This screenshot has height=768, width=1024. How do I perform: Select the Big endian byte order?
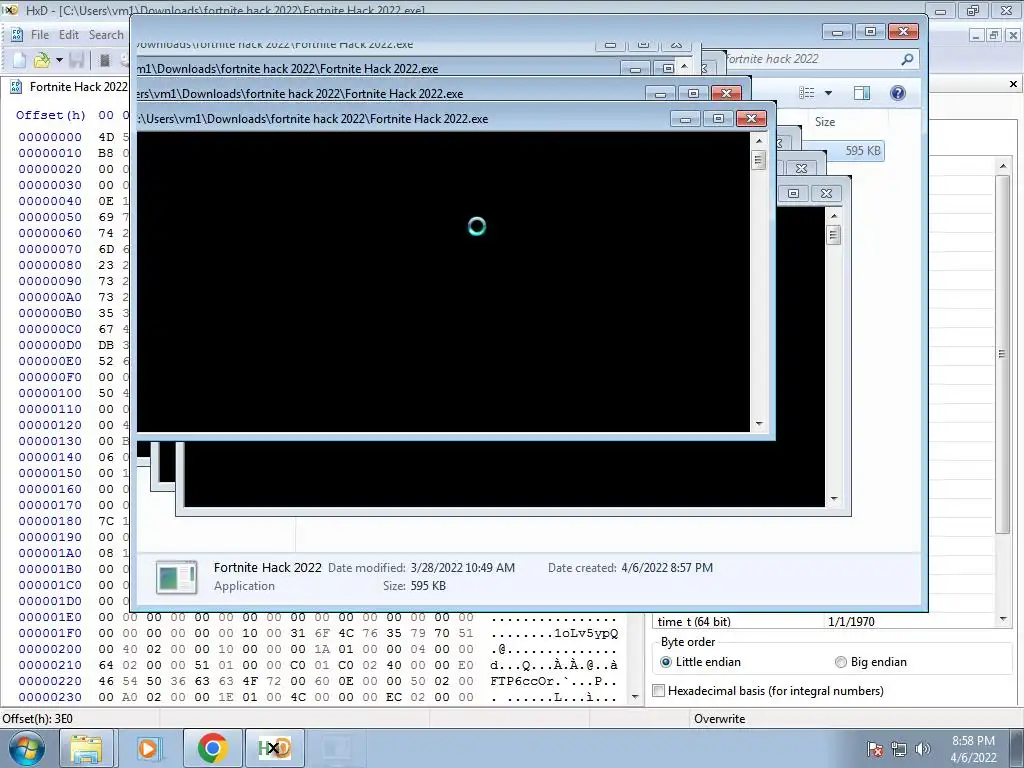pyautogui.click(x=871, y=662)
